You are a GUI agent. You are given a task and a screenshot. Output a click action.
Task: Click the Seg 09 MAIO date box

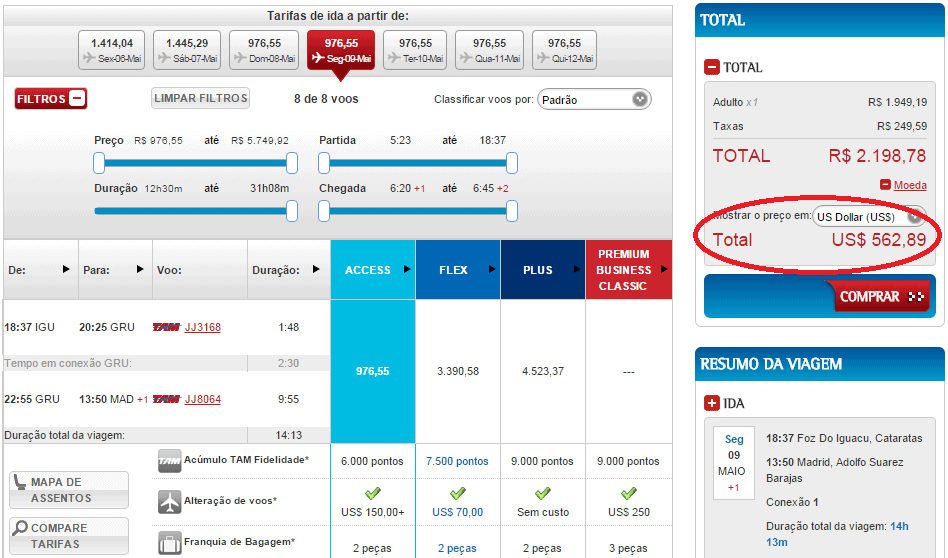point(733,463)
